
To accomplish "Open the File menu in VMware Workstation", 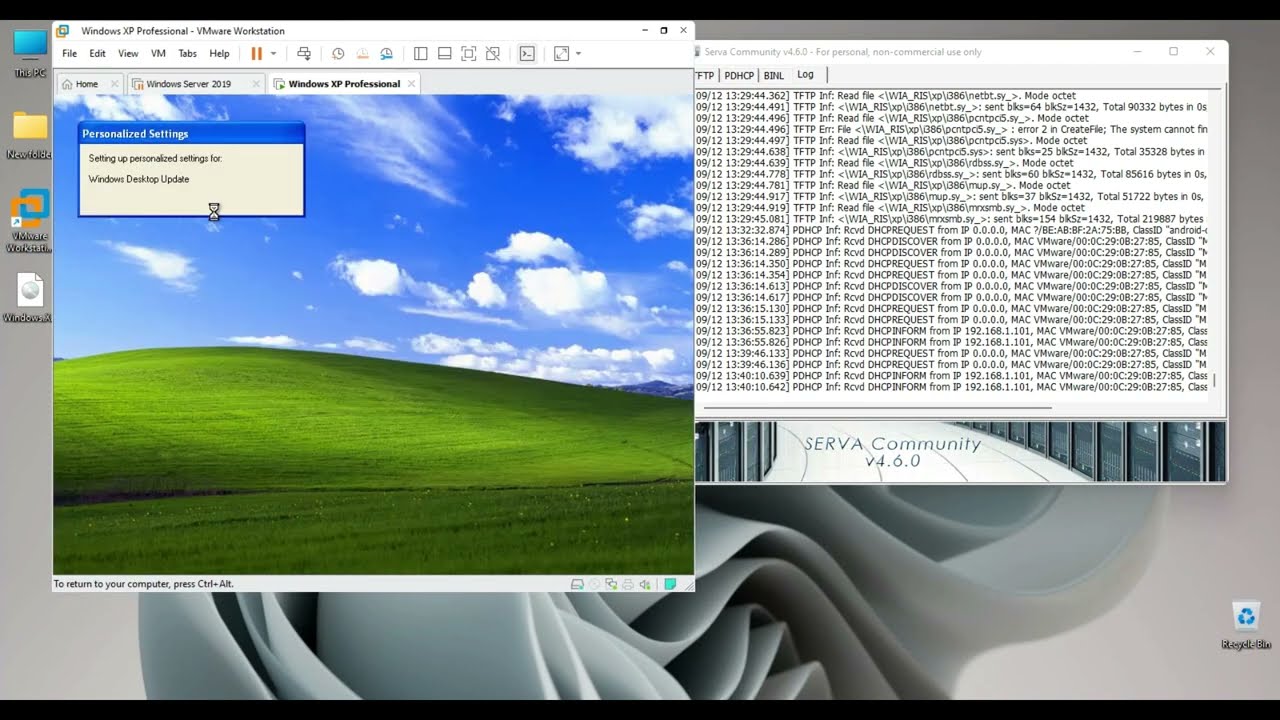I will [69, 54].
